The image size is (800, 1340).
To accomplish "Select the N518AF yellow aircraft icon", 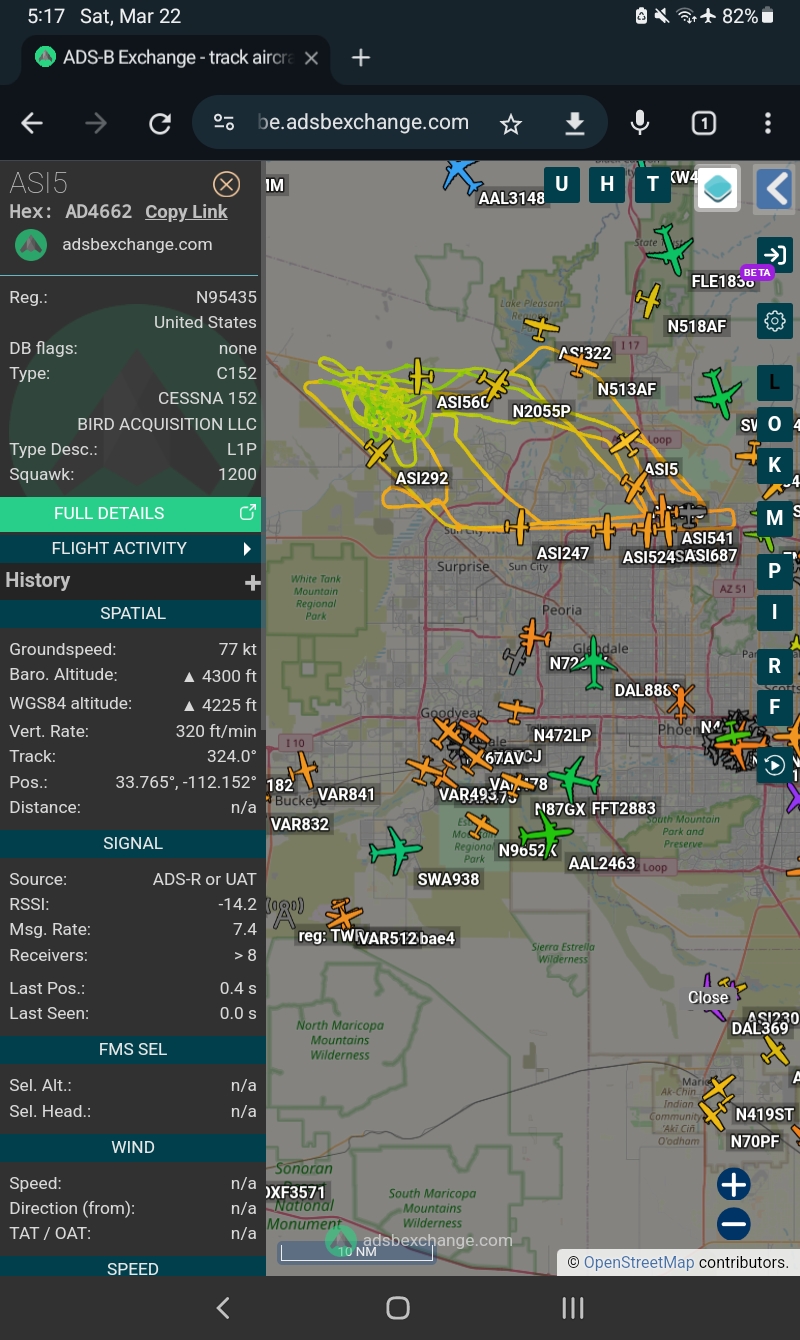I will (x=650, y=300).
